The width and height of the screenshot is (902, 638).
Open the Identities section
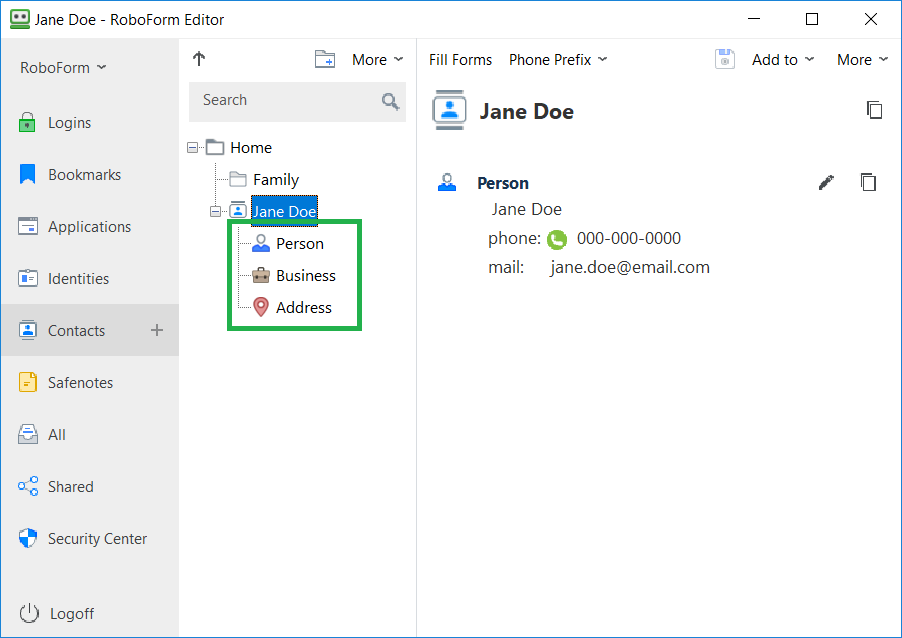(90, 278)
